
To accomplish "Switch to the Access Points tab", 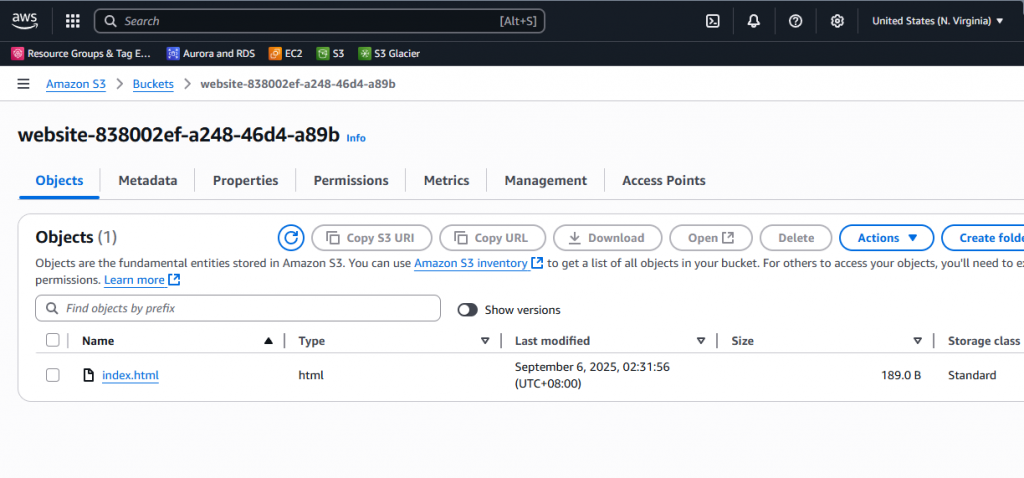I will coord(664,181).
